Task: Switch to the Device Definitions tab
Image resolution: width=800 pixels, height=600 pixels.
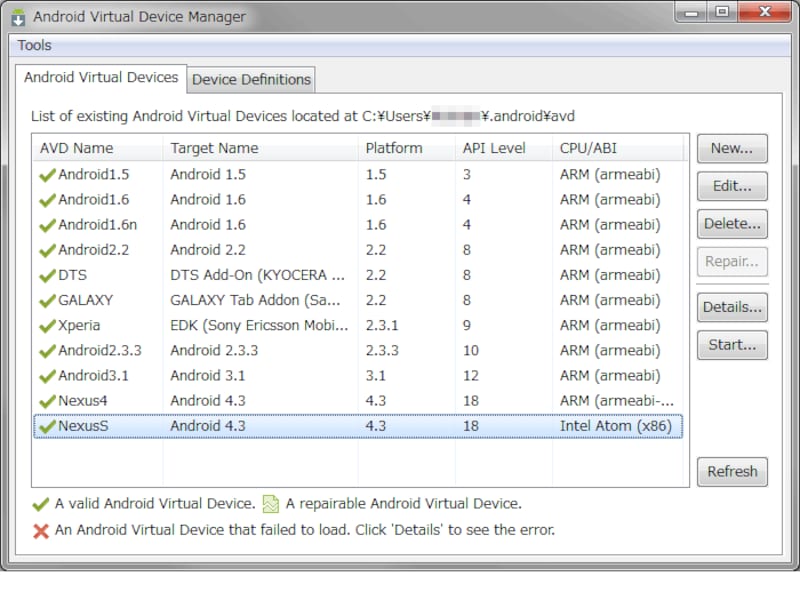Action: pyautogui.click(x=251, y=79)
